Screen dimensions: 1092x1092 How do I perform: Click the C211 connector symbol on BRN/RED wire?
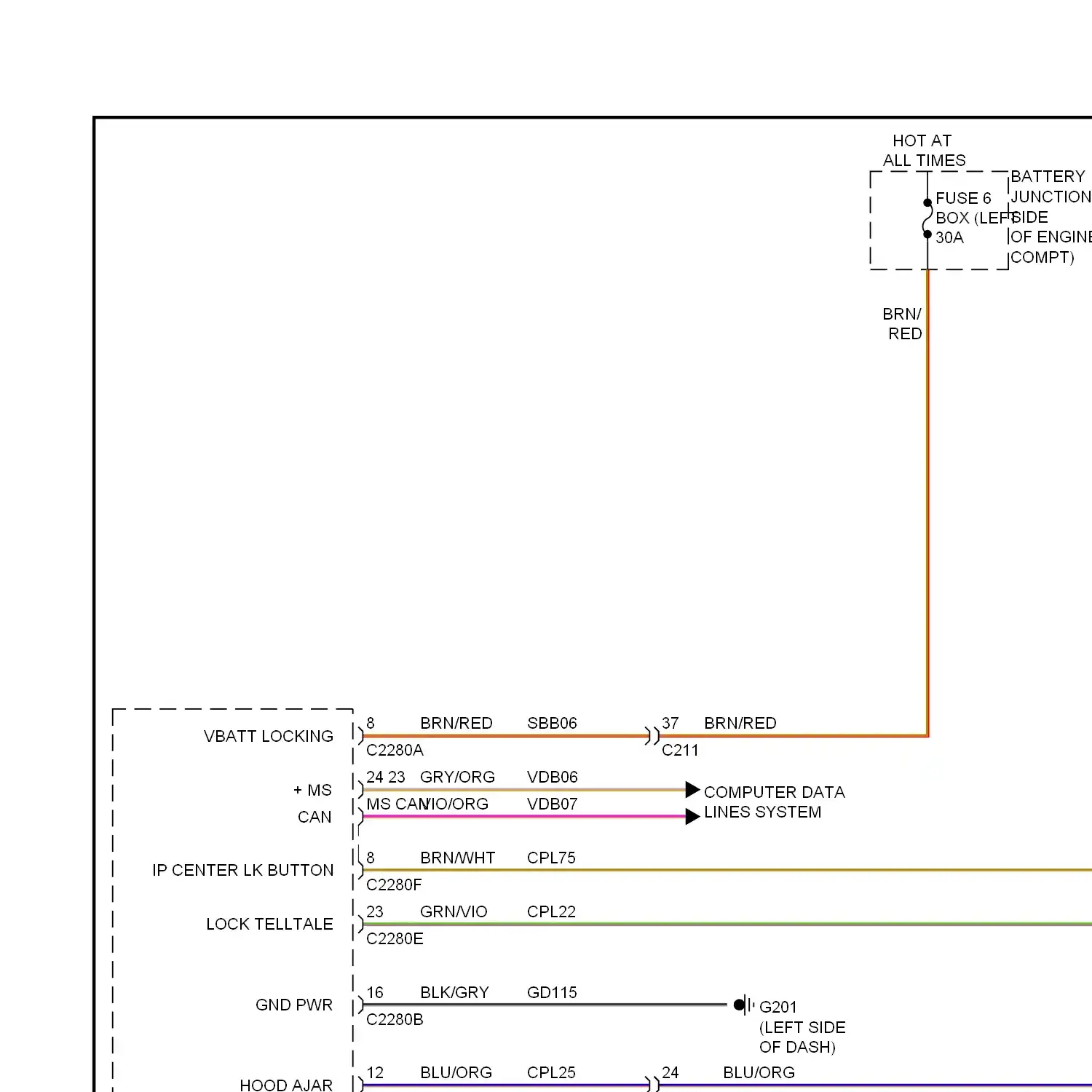pos(652,736)
